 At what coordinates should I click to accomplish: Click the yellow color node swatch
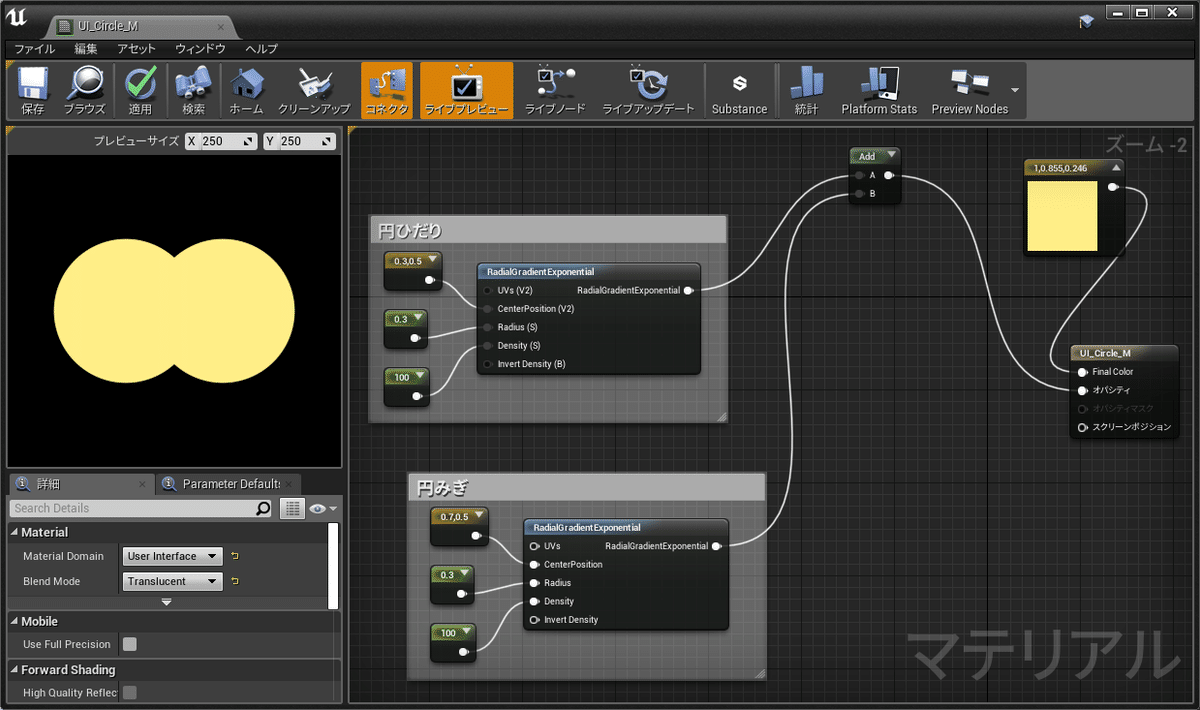pos(1063,216)
